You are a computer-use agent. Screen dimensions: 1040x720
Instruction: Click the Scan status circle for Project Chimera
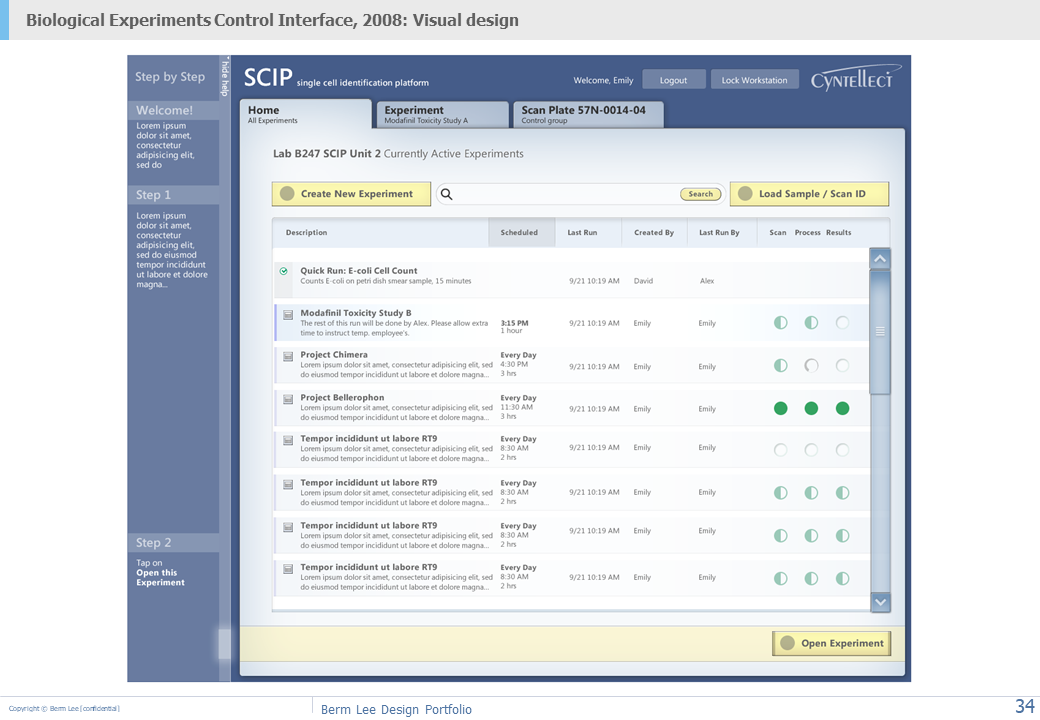click(781, 365)
